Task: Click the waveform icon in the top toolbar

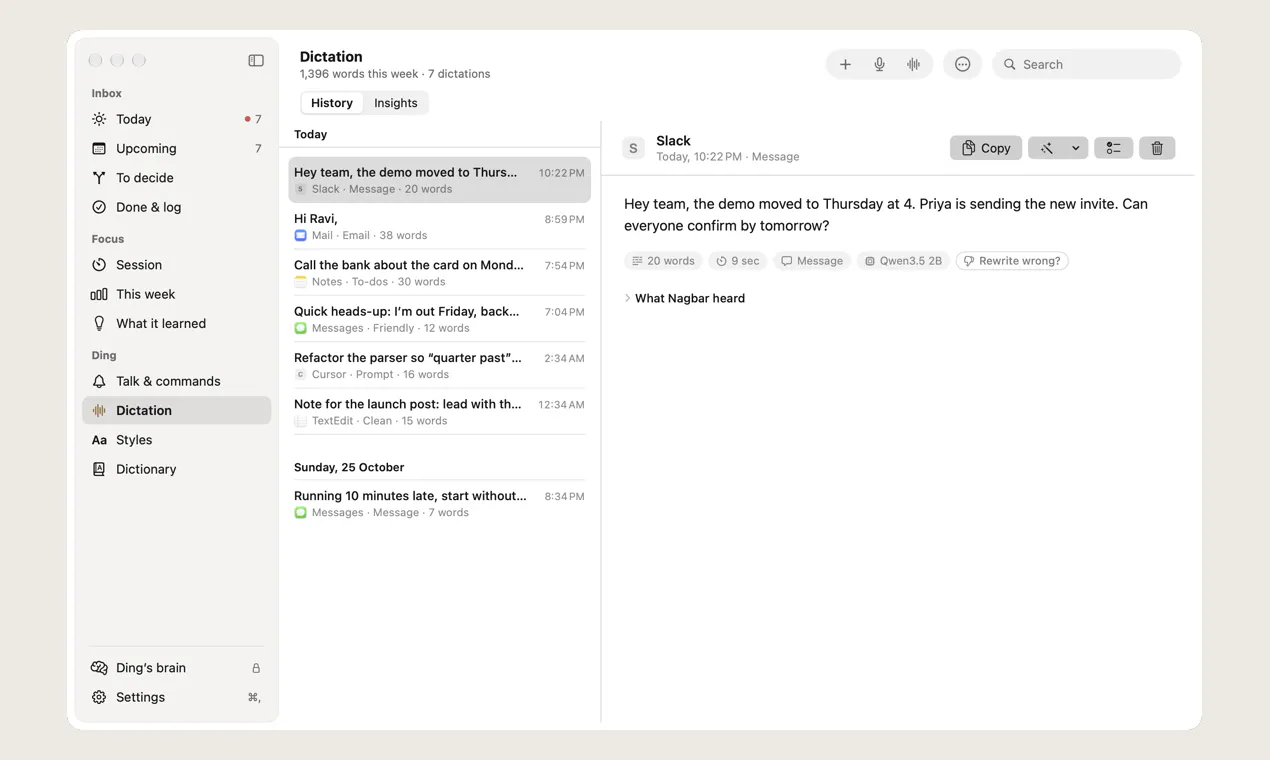Action: click(x=913, y=64)
